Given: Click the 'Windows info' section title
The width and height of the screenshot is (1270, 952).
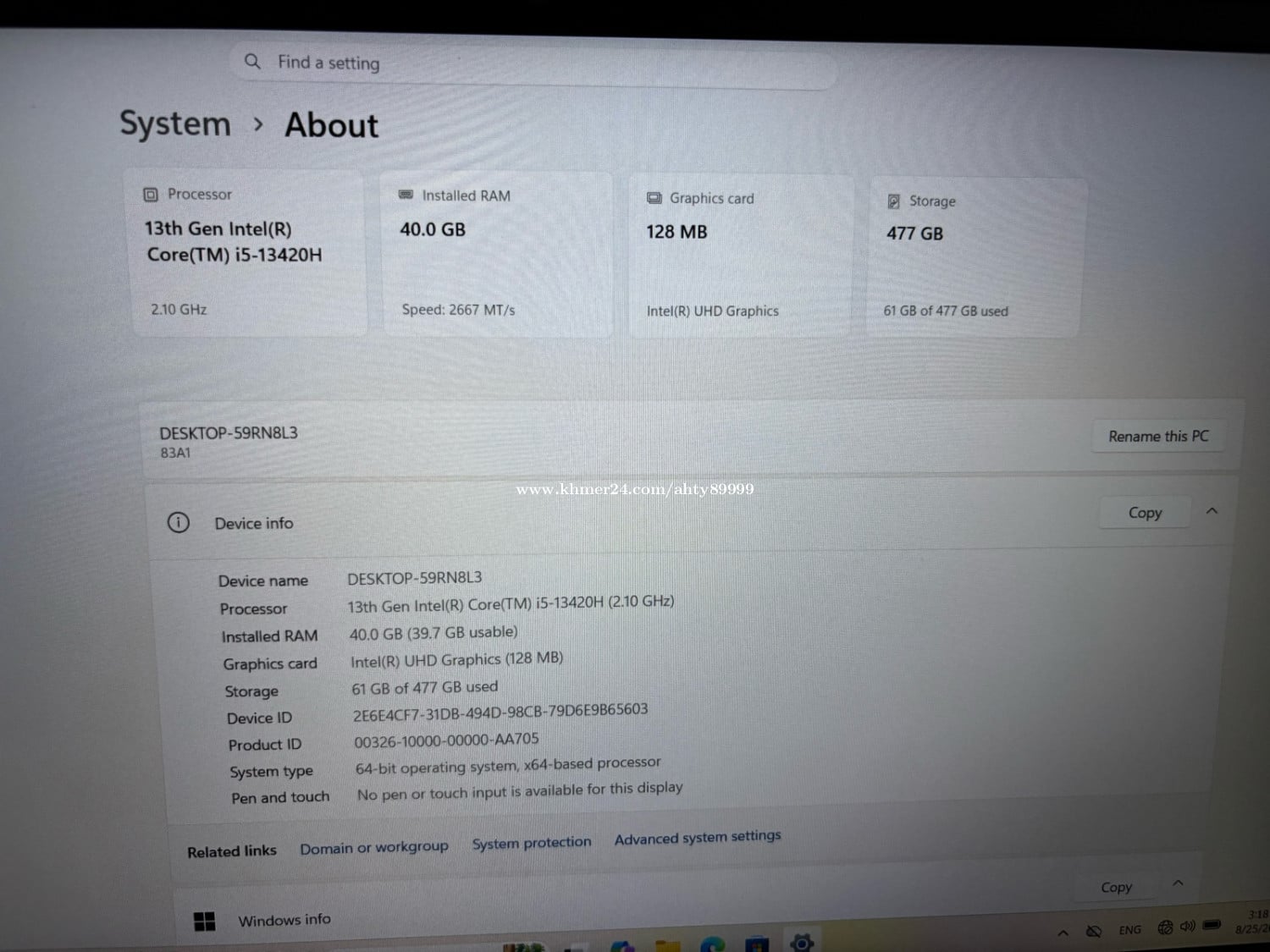Looking at the screenshot, I should click(x=284, y=920).
